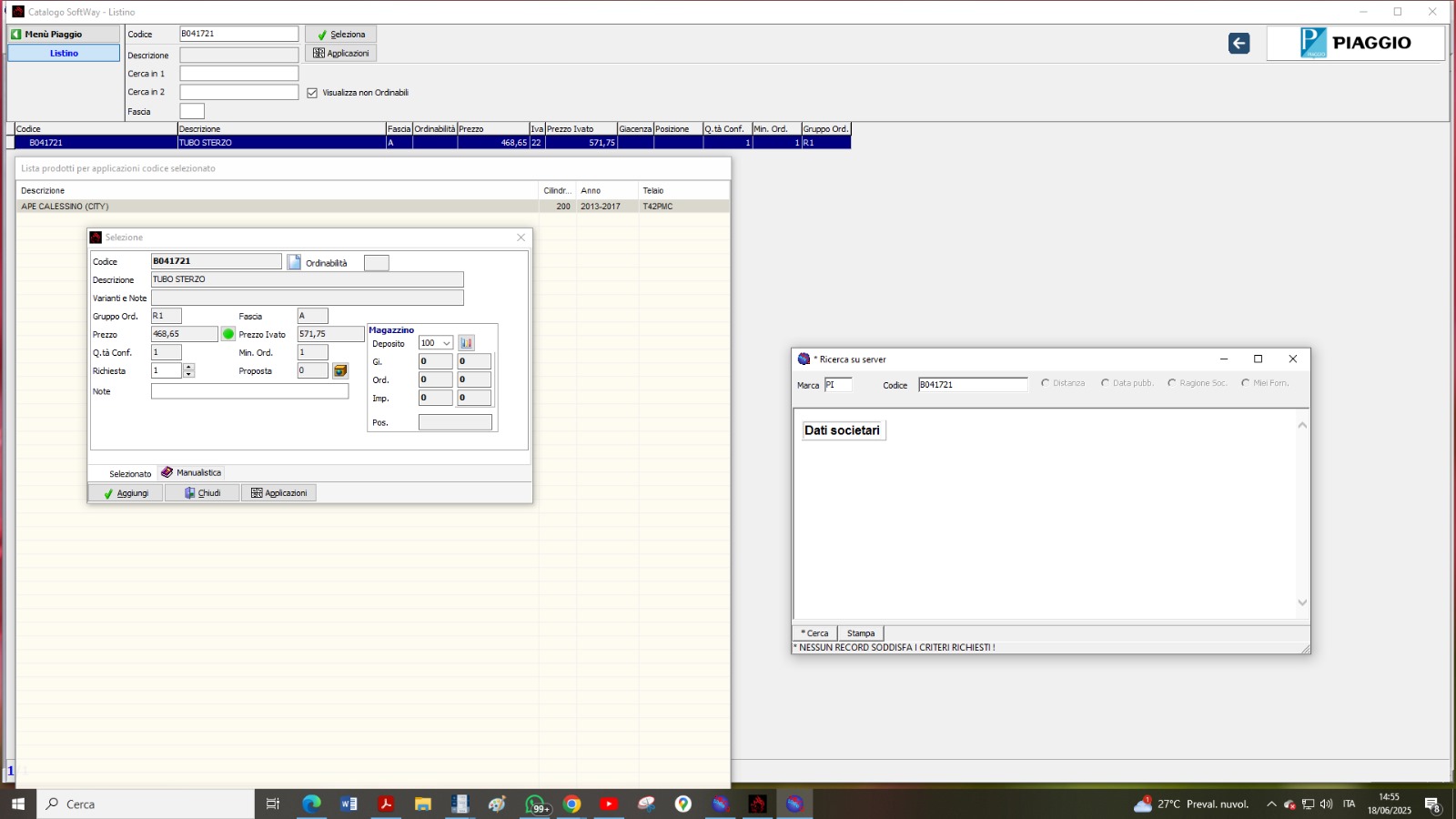Click the document icon next to Codice field
The image size is (1456, 819).
tap(294, 262)
